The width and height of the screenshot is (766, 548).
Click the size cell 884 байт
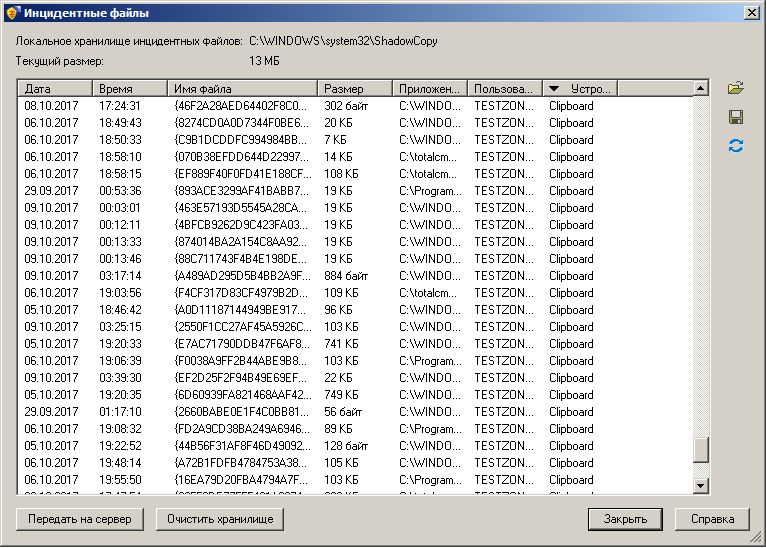tap(346, 276)
